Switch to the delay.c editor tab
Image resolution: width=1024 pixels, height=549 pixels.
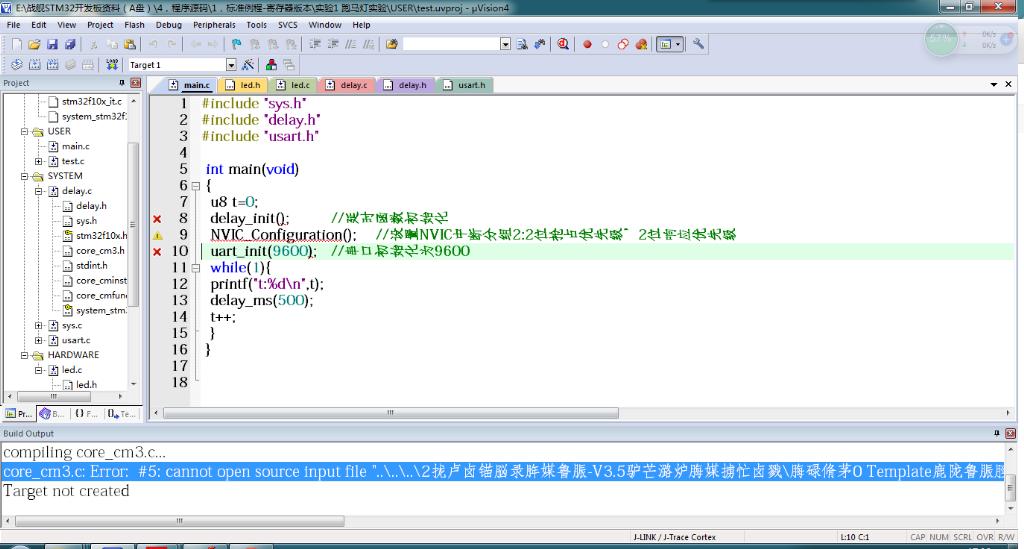click(347, 85)
